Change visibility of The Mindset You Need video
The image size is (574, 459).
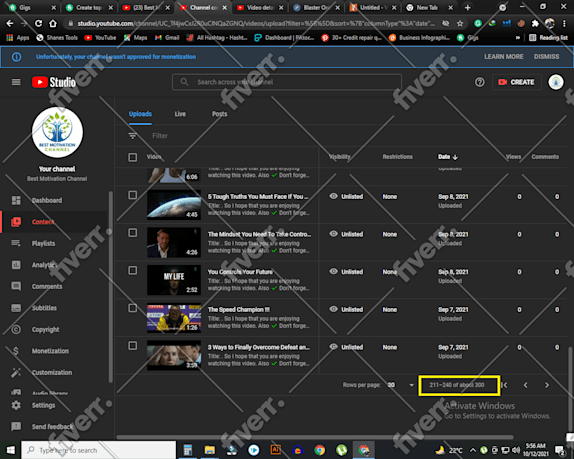pyautogui.click(x=346, y=234)
